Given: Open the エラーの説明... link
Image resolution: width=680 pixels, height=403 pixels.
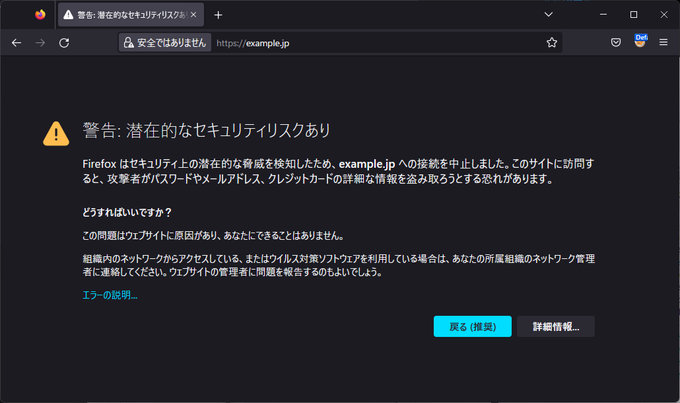Looking at the screenshot, I should 110,295.
